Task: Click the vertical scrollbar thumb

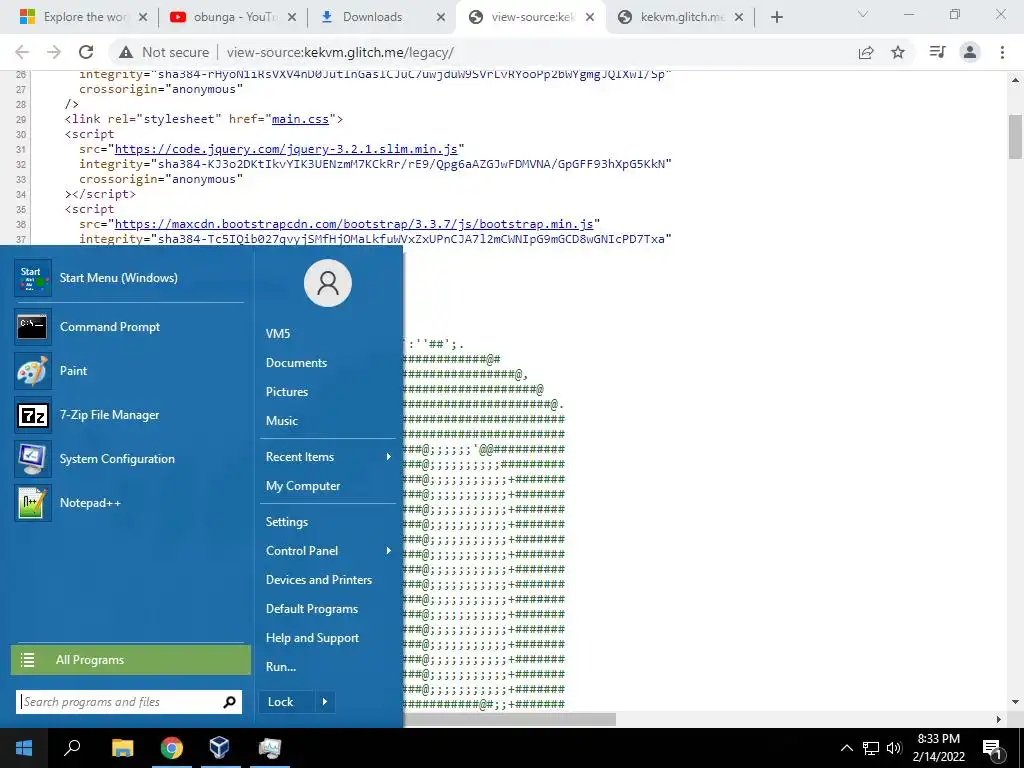Action: click(x=1015, y=136)
